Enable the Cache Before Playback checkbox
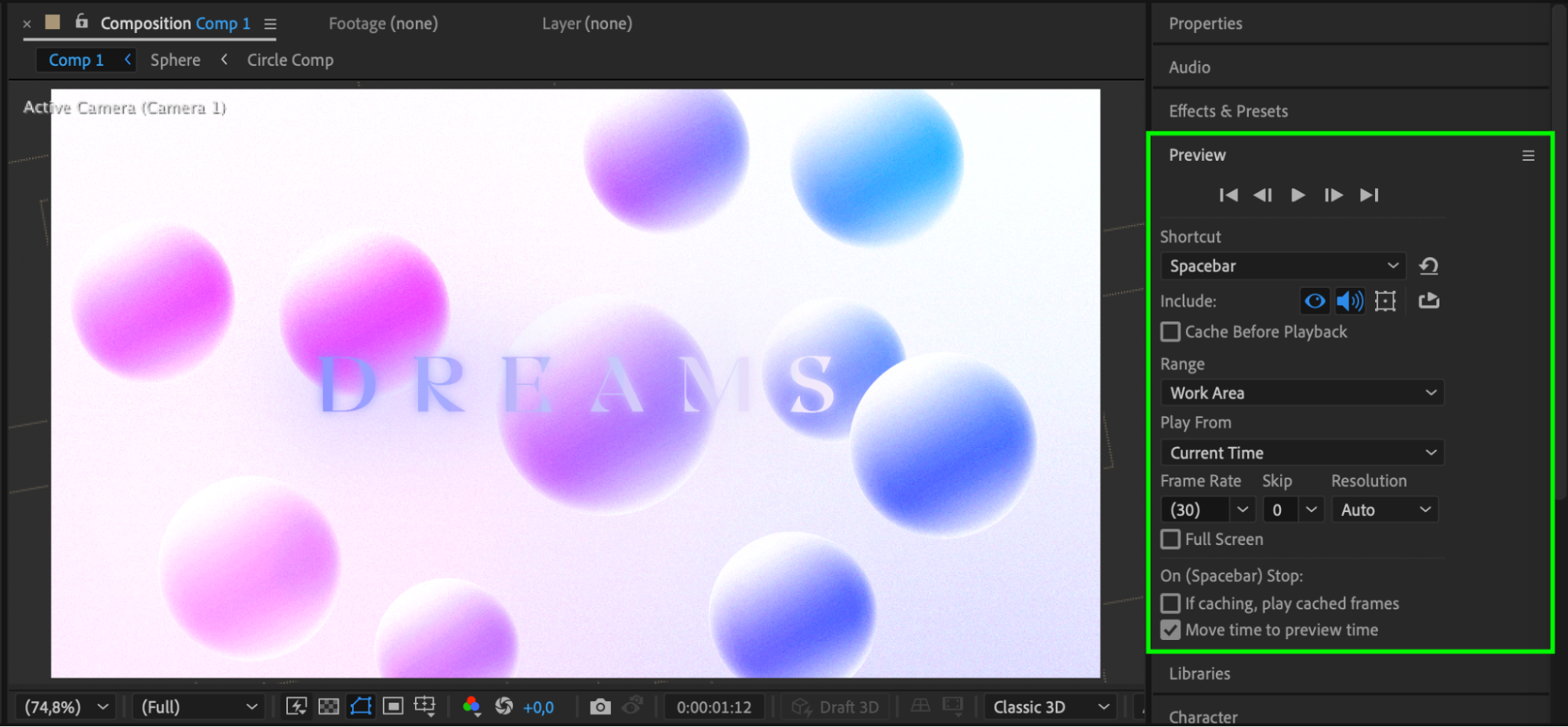 [x=1170, y=333]
